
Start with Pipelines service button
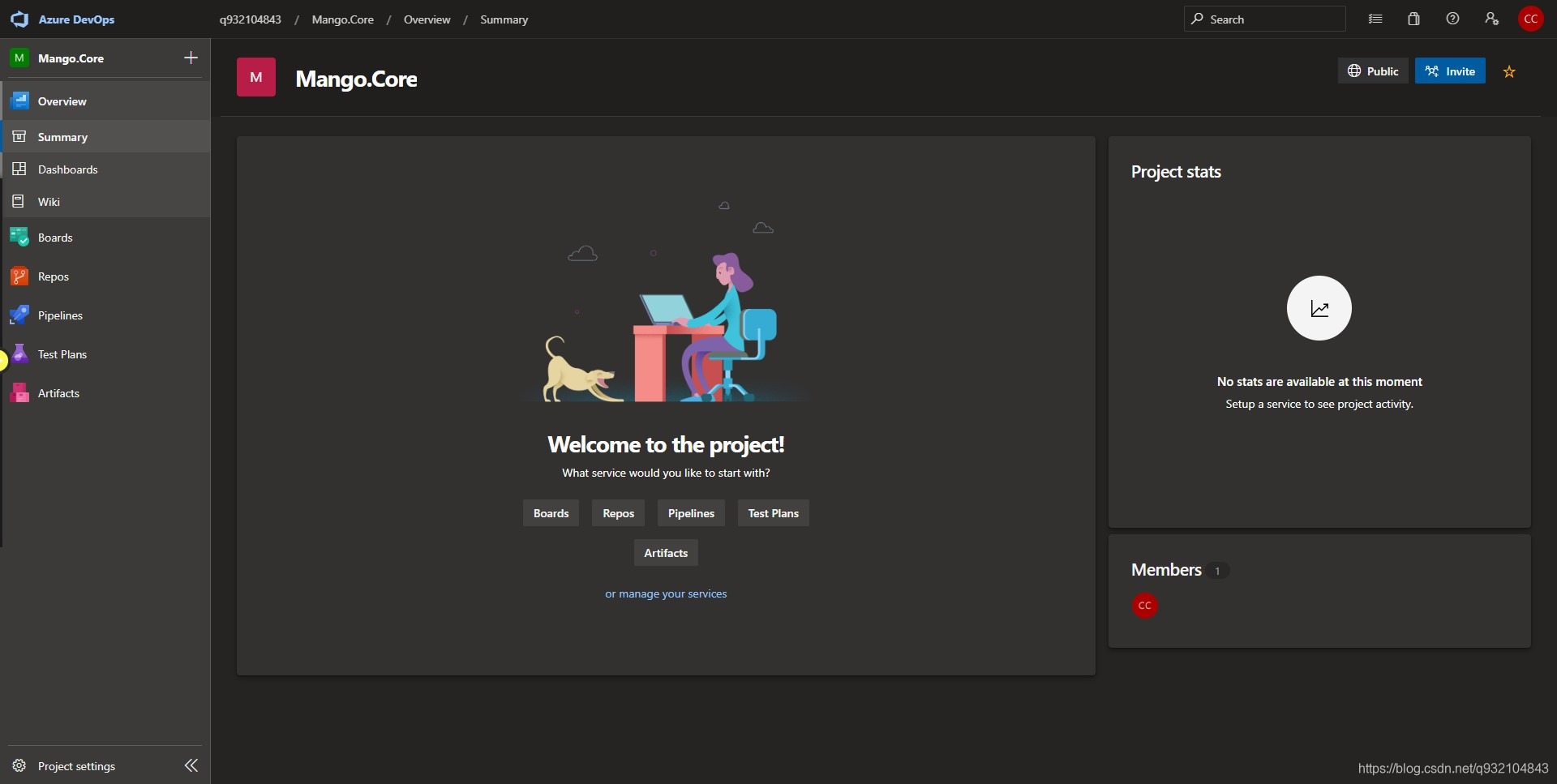[x=691, y=513]
